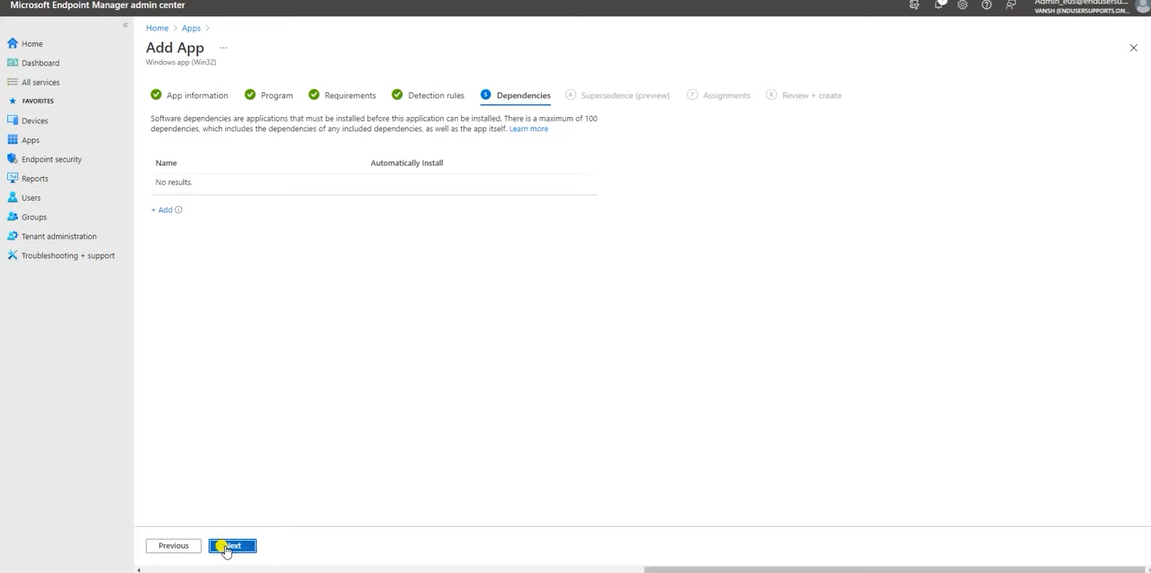Click the FAVORITES star heading

pyautogui.click(x=32, y=101)
